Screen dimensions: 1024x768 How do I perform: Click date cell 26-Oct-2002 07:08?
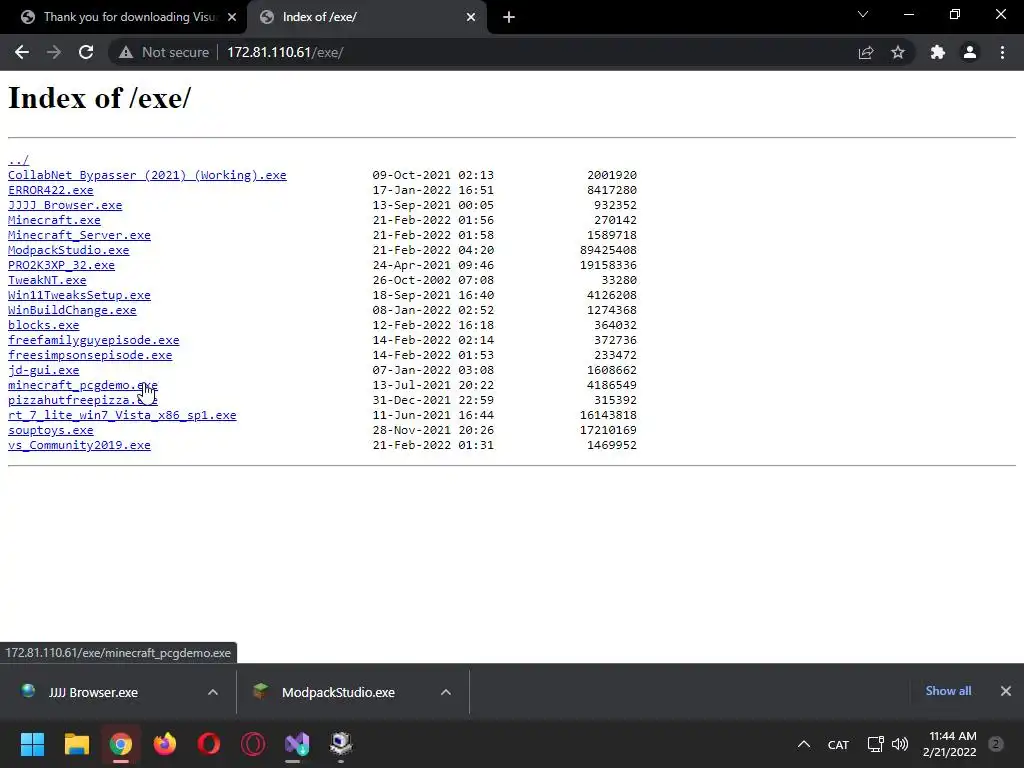pyautogui.click(x=433, y=280)
